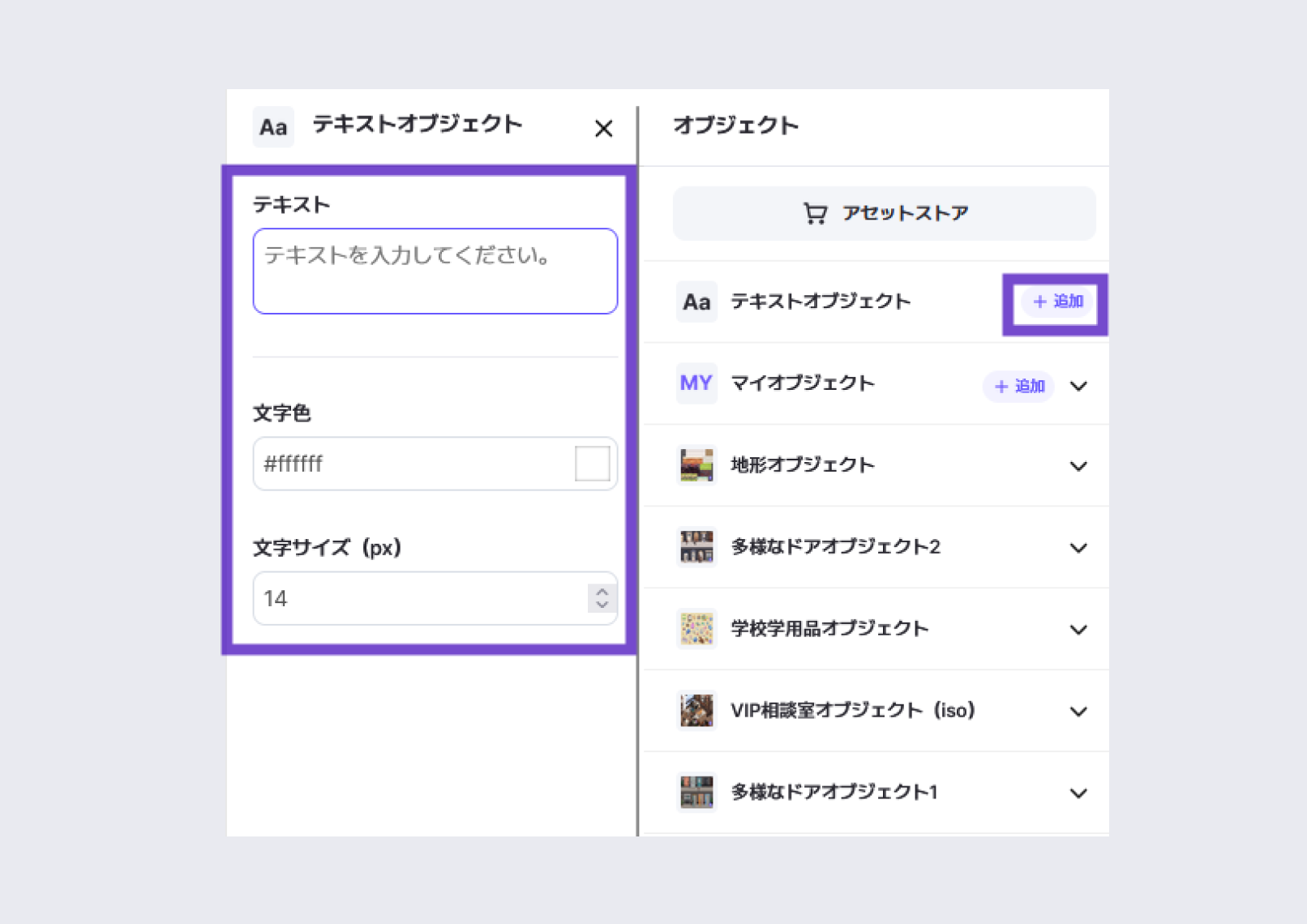Screen dimensions: 1307x924
Task: Click the white color swatch for 文字色
Action: tap(592, 464)
